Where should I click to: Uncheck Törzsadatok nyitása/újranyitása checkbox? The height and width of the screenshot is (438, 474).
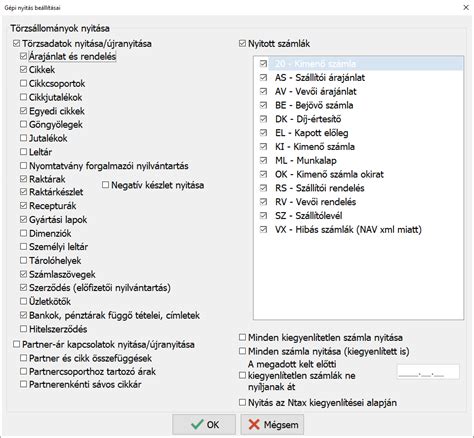pos(16,44)
